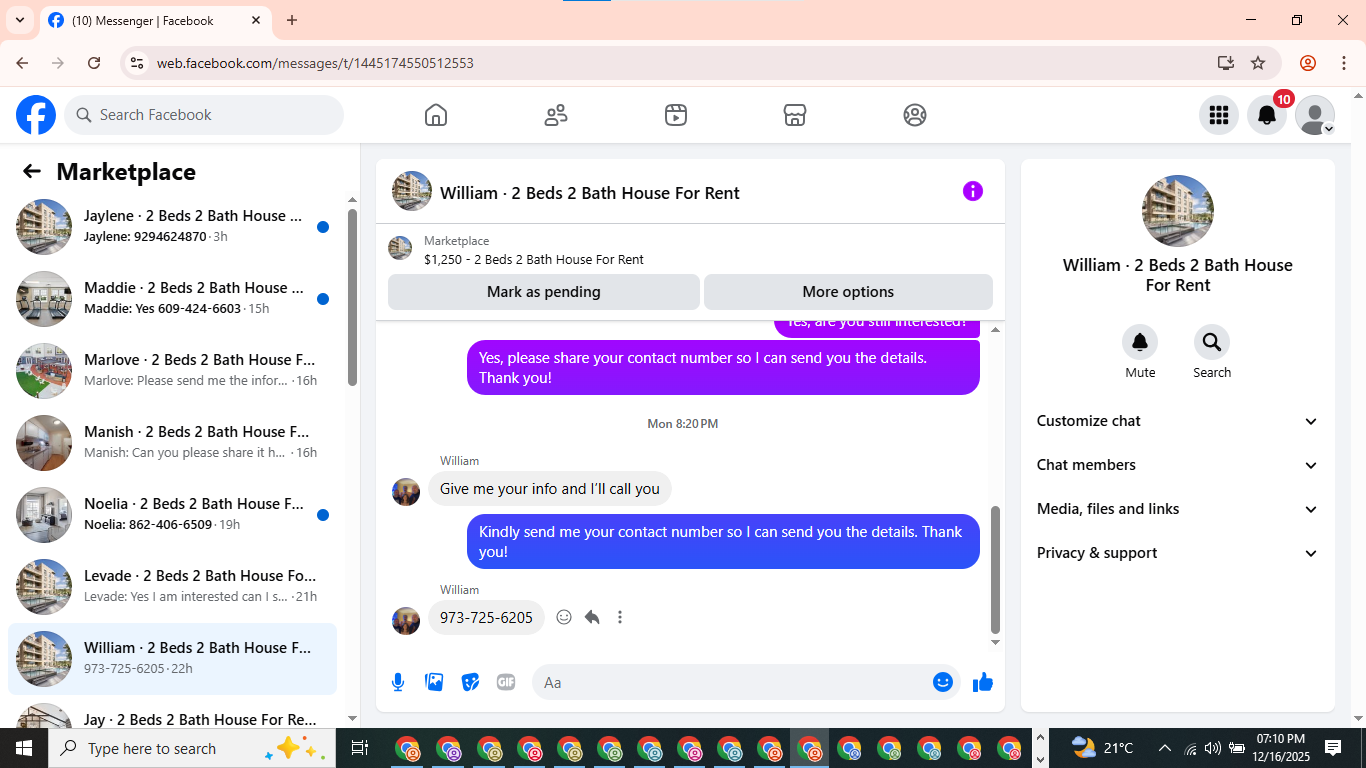Expand the Customize chat section
1366x768 pixels.
1178,421
